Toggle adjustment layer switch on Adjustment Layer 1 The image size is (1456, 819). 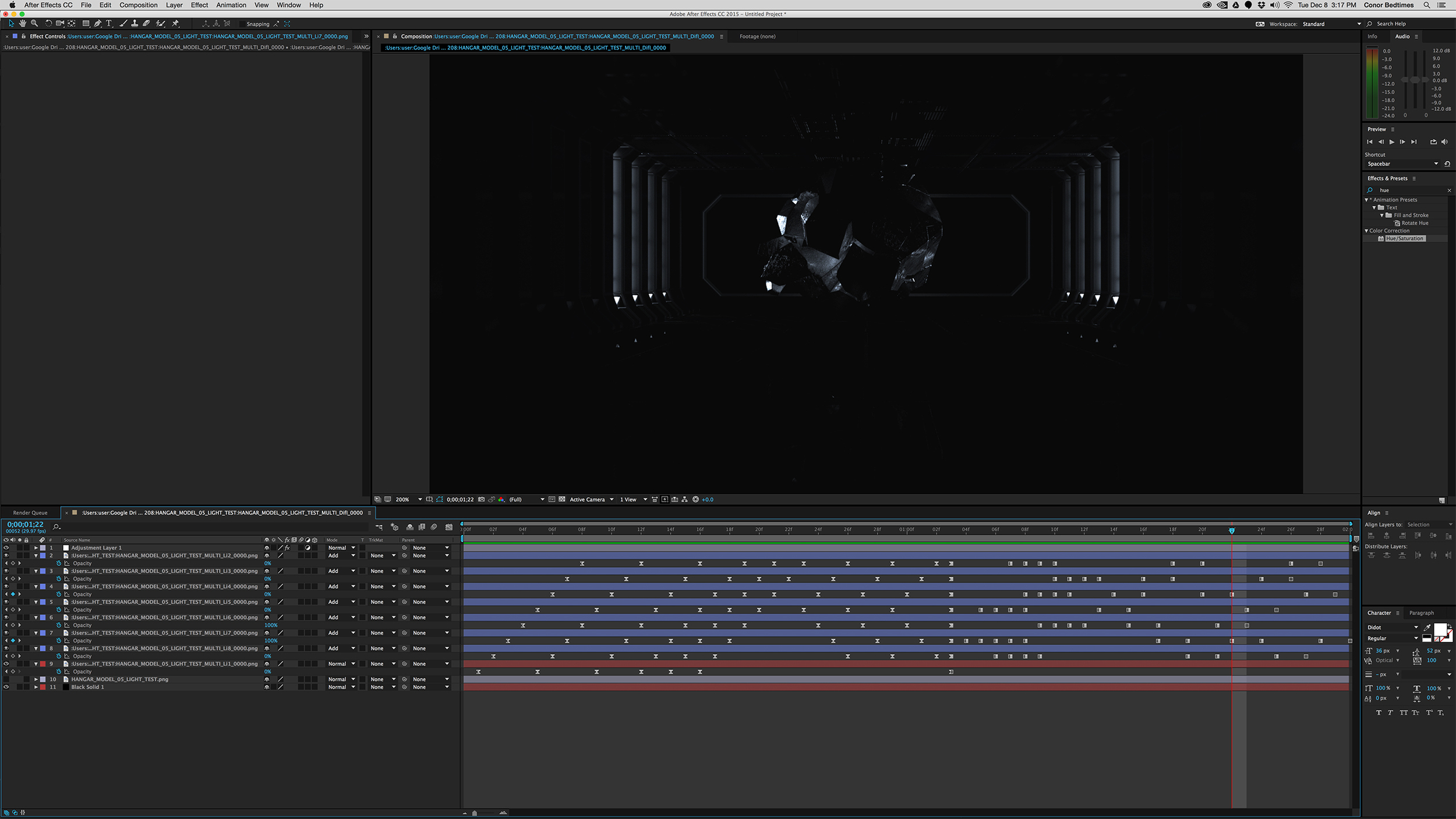308,548
